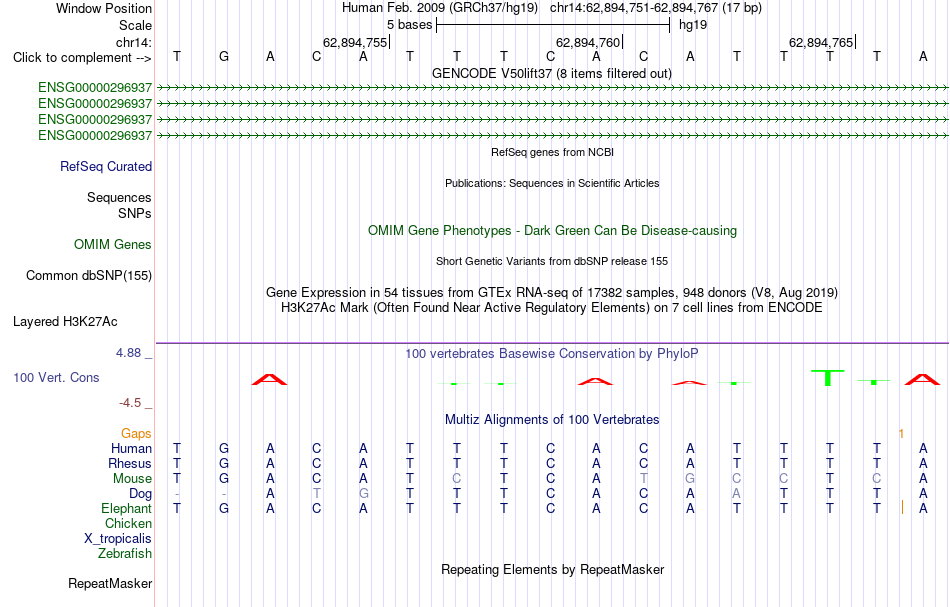The height and width of the screenshot is (607, 950).
Task: Open the Layered H3K27Ac track label
Action: pos(65,322)
